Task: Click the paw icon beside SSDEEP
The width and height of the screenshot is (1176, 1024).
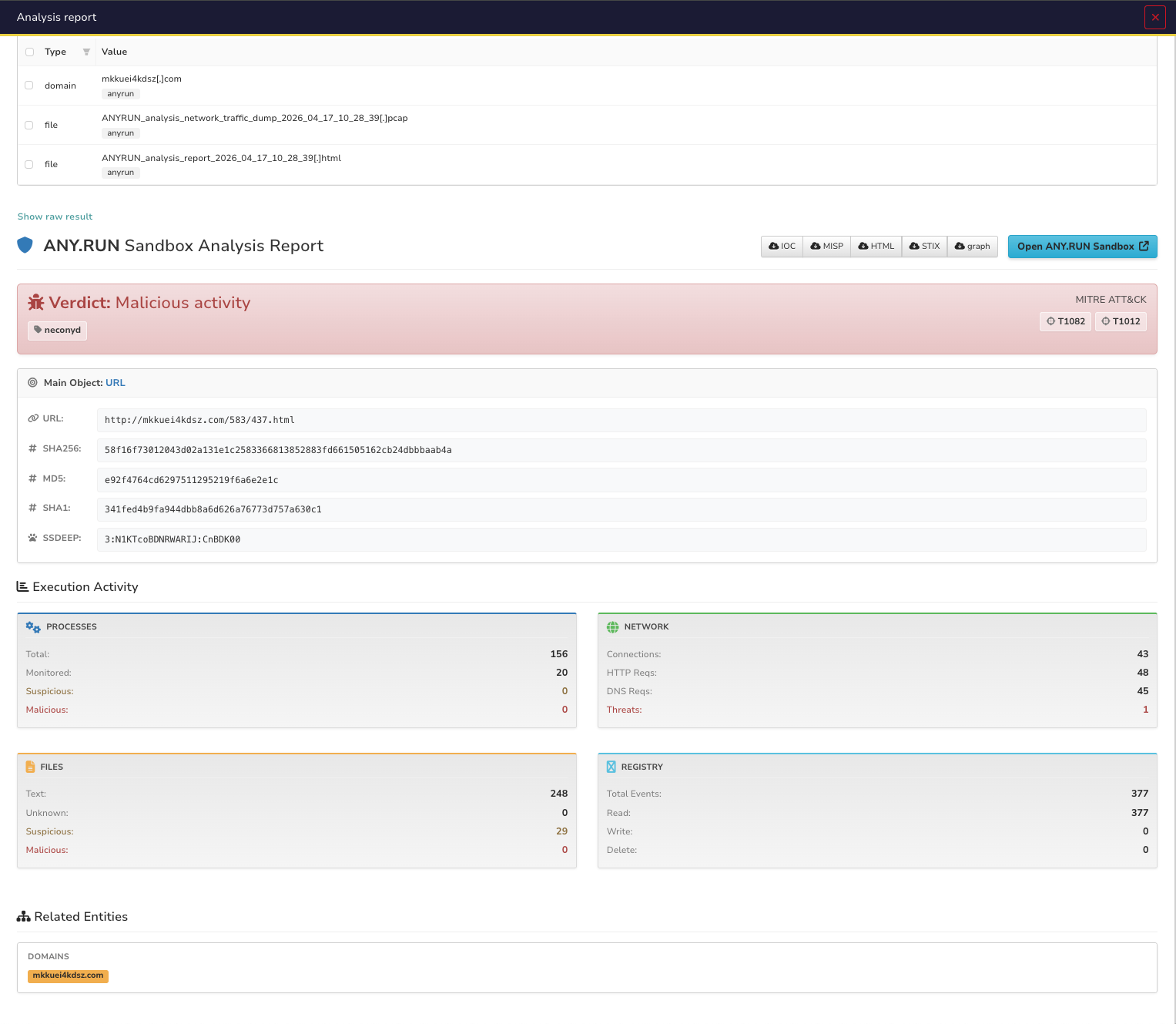Action: [x=32, y=538]
